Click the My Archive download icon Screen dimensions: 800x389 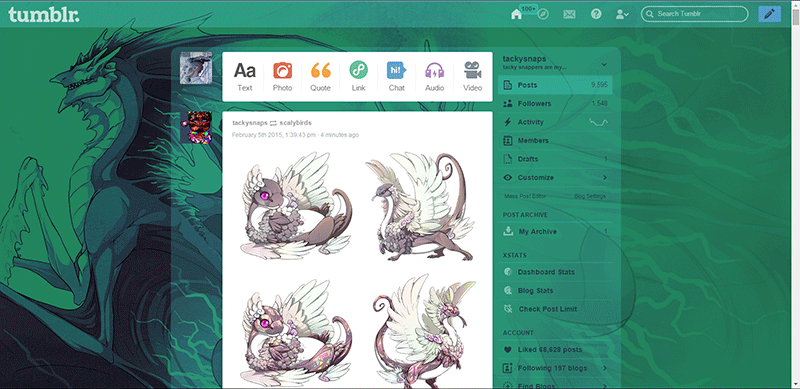pos(508,231)
